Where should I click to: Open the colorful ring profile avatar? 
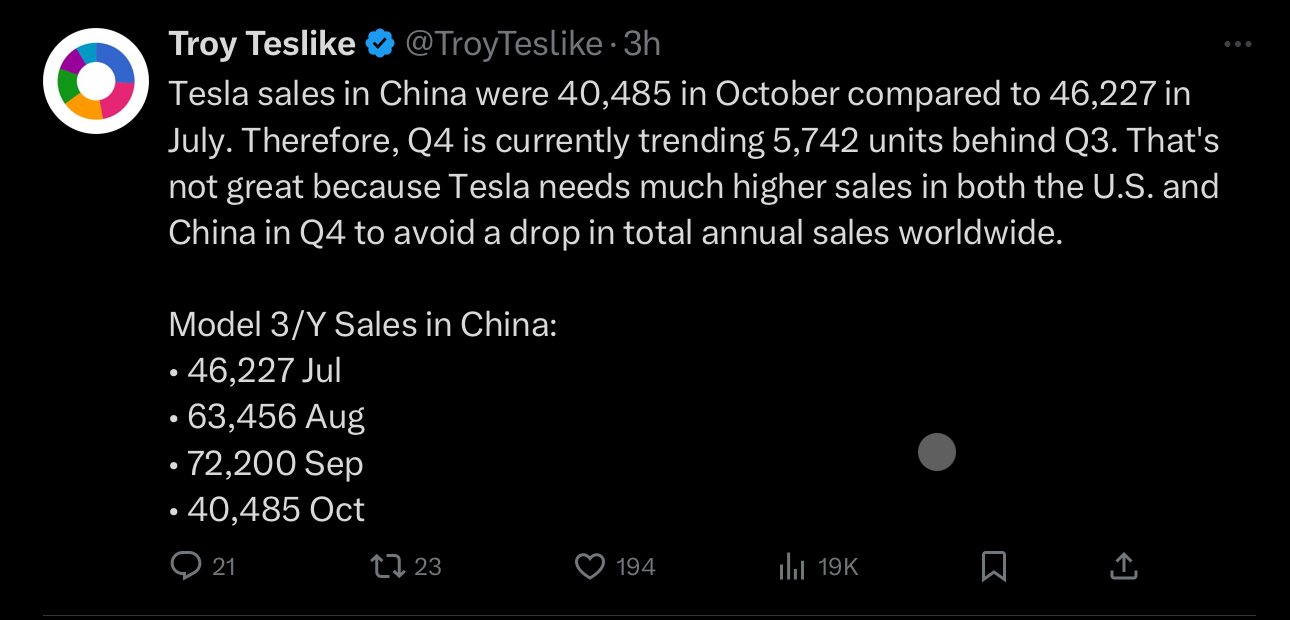pyautogui.click(x=96, y=81)
